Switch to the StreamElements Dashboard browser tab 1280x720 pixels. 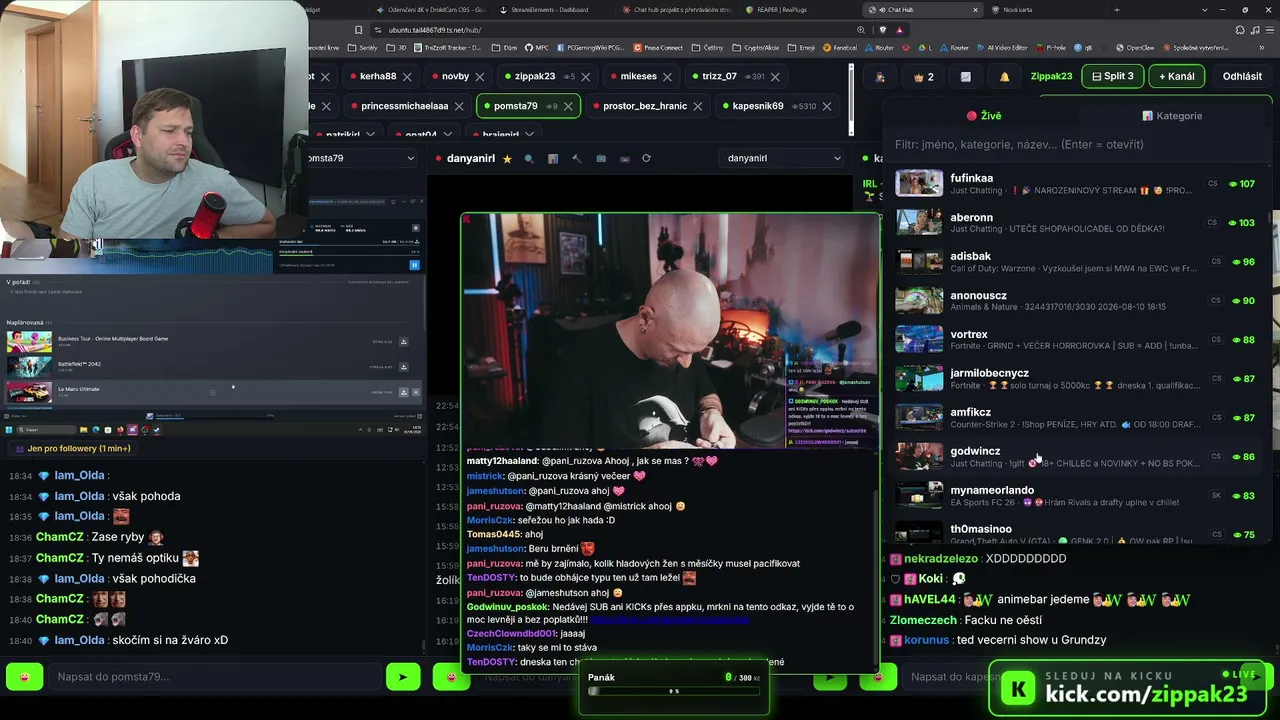549,10
